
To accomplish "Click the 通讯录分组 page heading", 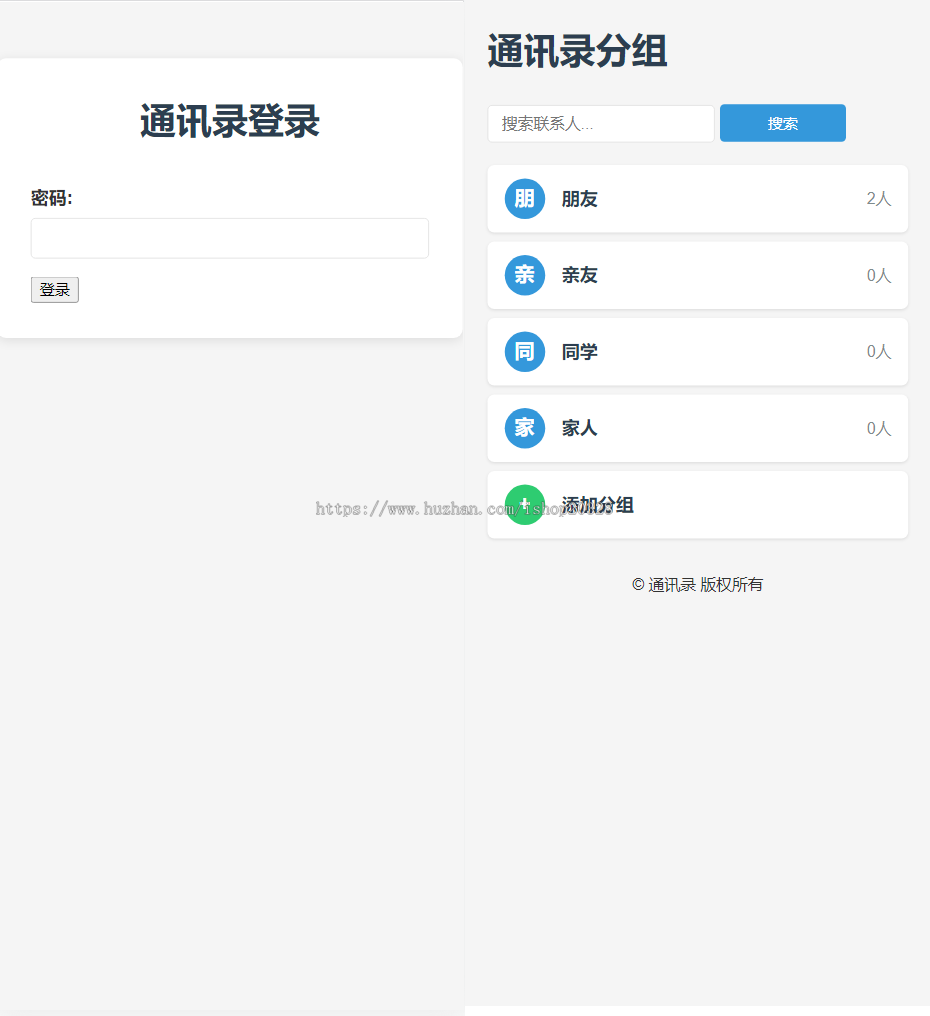I will [577, 51].
